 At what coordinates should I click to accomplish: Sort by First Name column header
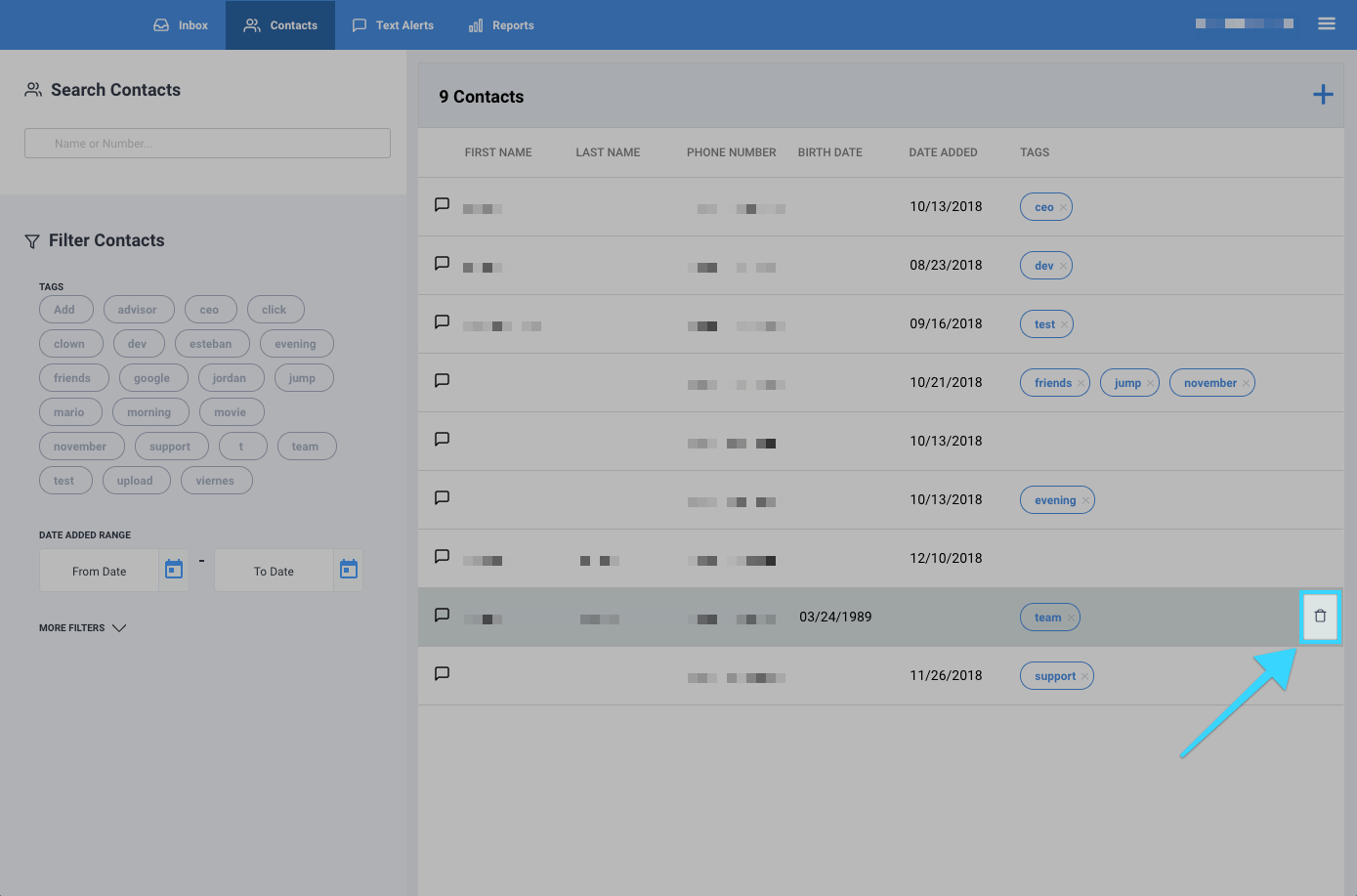[x=498, y=152]
